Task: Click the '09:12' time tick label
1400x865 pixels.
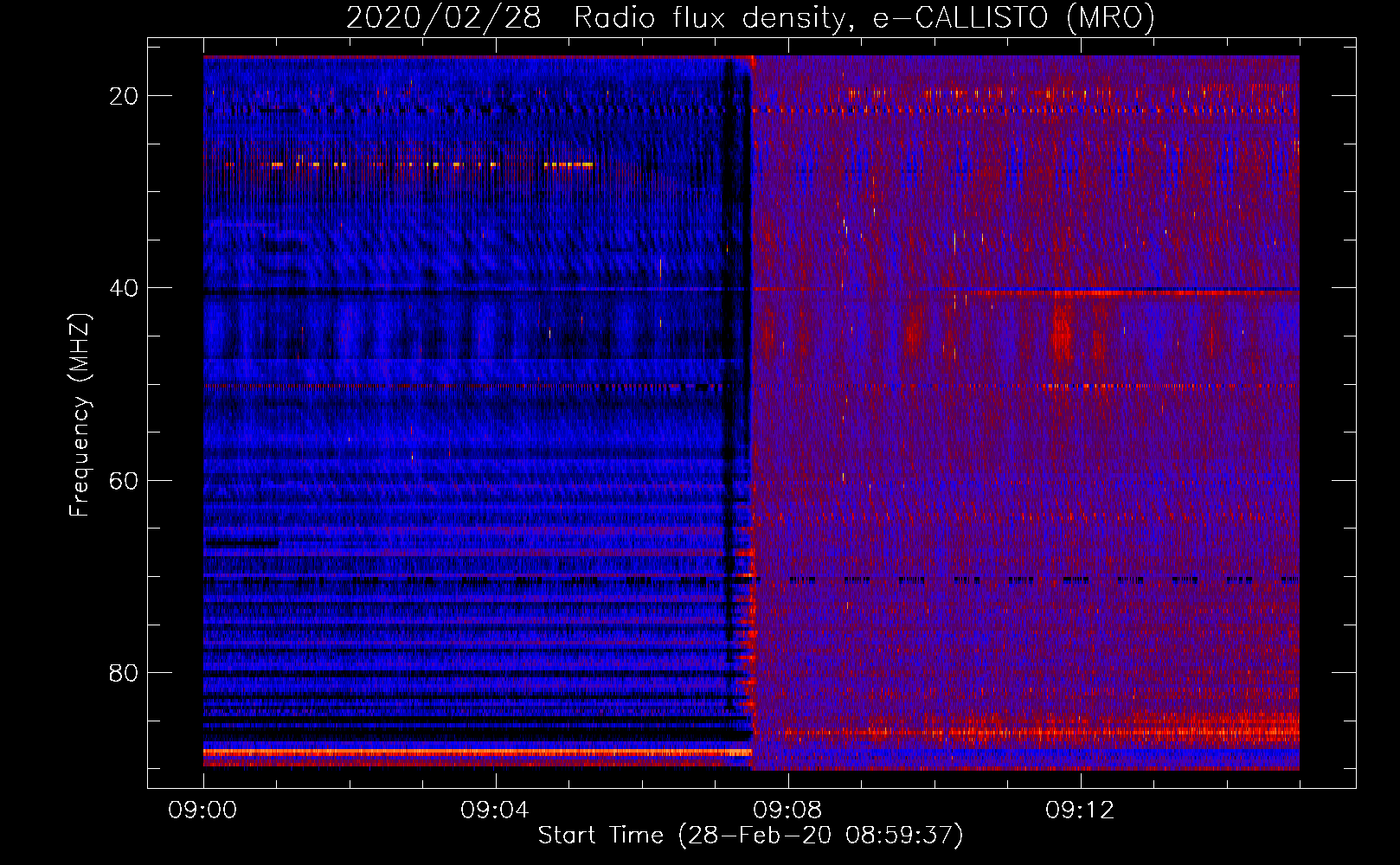Action: (x=1080, y=811)
